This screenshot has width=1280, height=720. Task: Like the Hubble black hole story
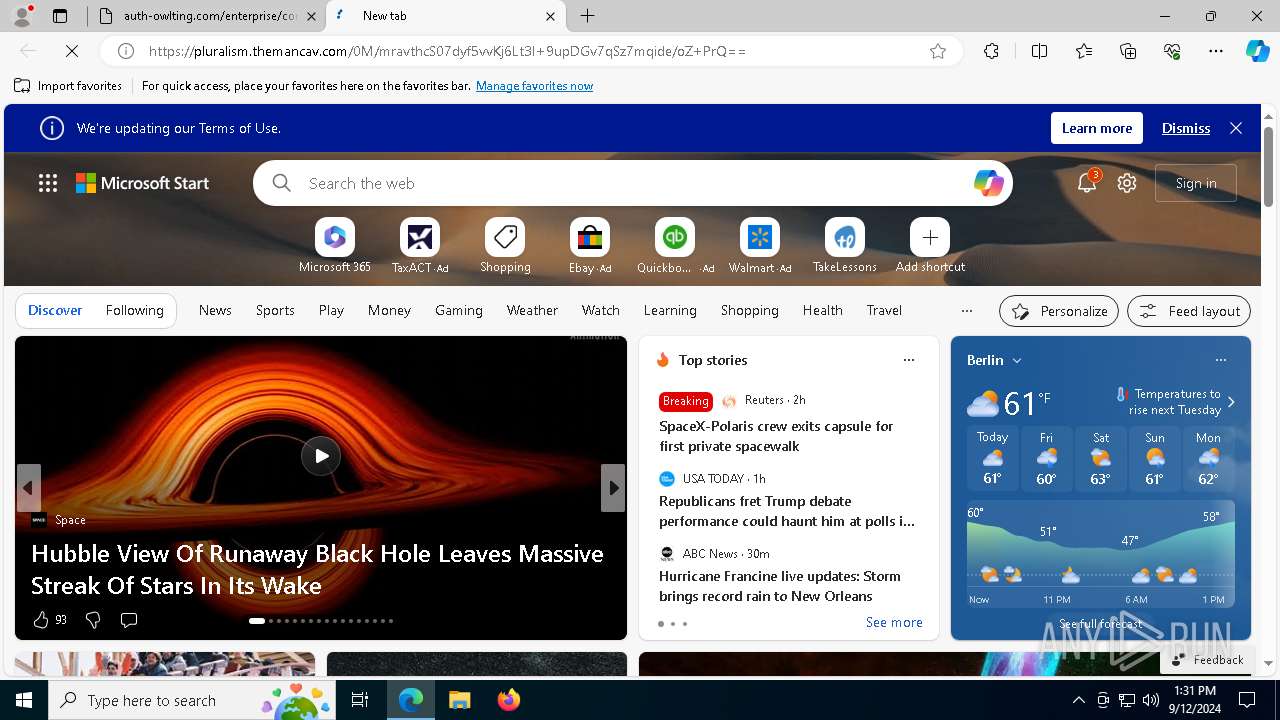(41, 620)
